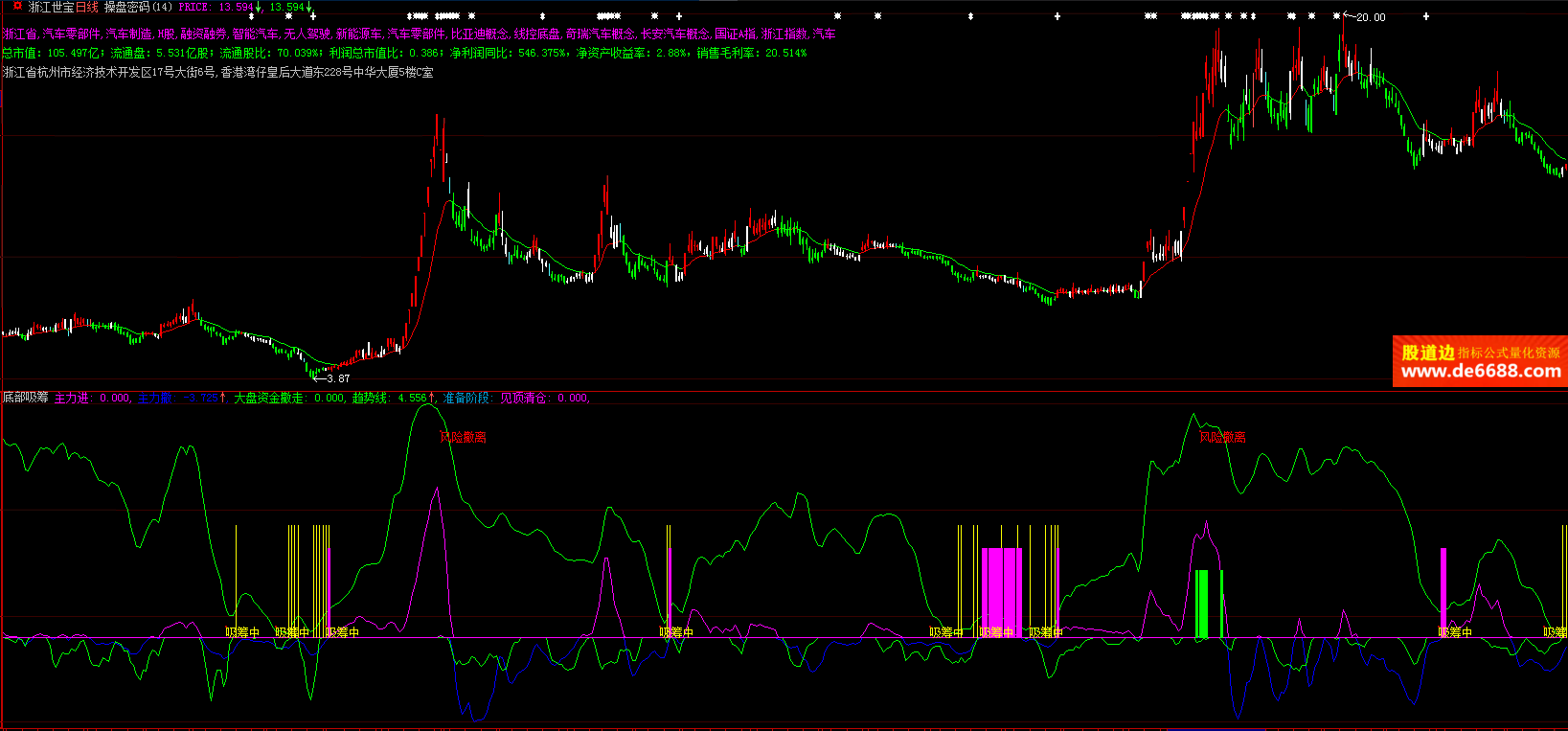Click the company address line starting 浙江省杭州市
Screen dimensions: 1568x731
[217, 72]
